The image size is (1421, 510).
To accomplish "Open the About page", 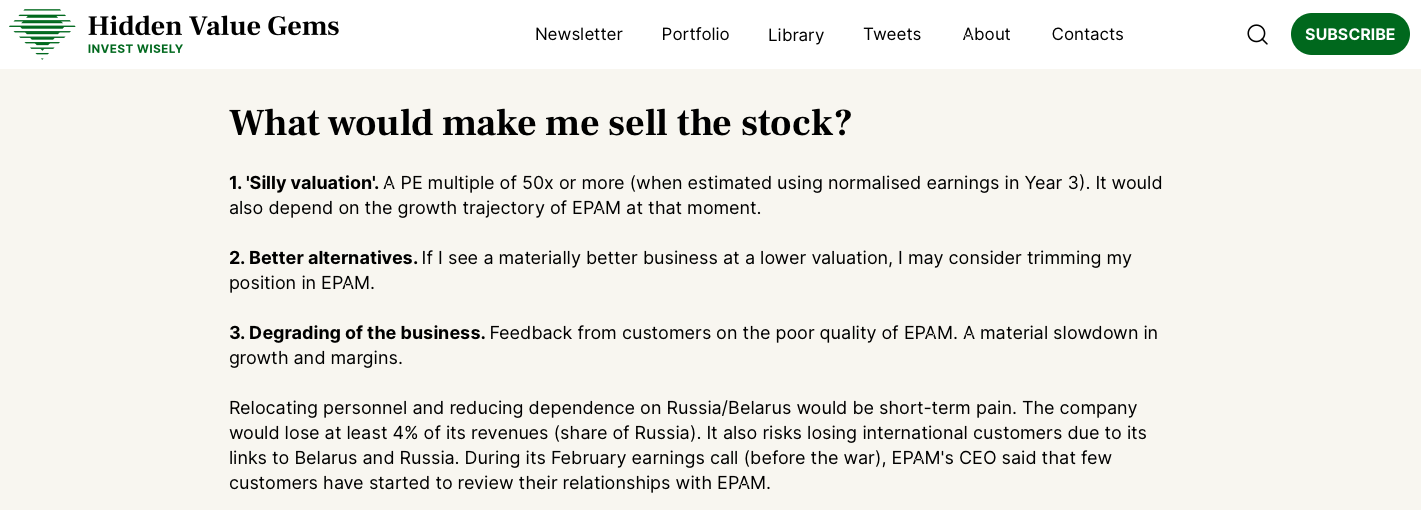I will coord(987,34).
